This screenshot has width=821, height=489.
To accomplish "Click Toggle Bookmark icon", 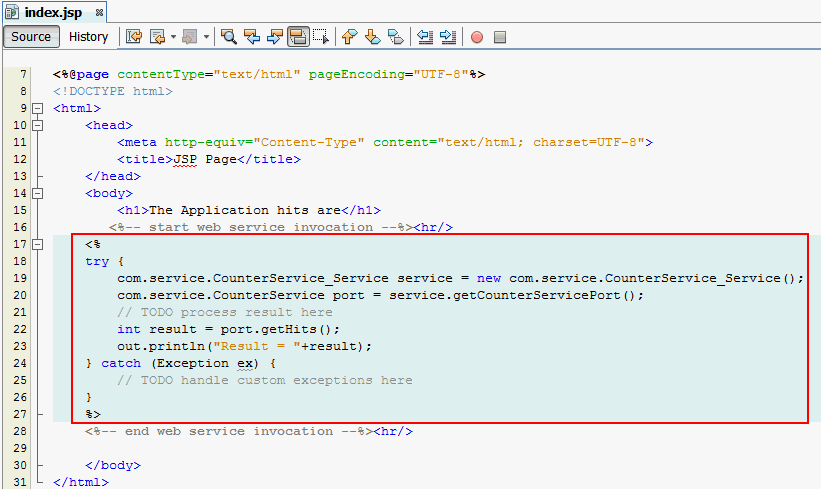I will click(395, 37).
